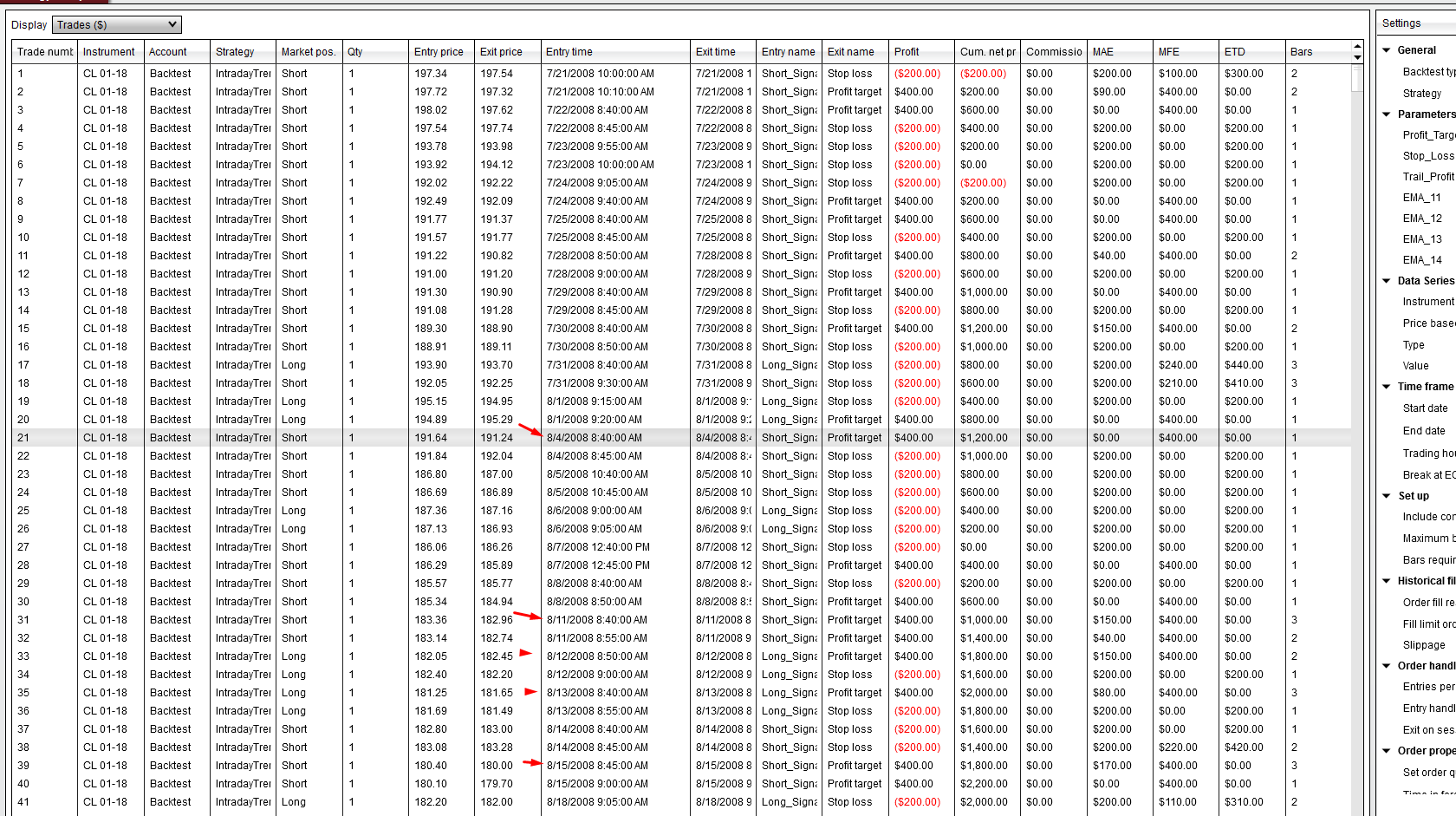The height and width of the screenshot is (816, 1456).
Task: Select the Trail_Profit parameter
Action: click(1429, 177)
